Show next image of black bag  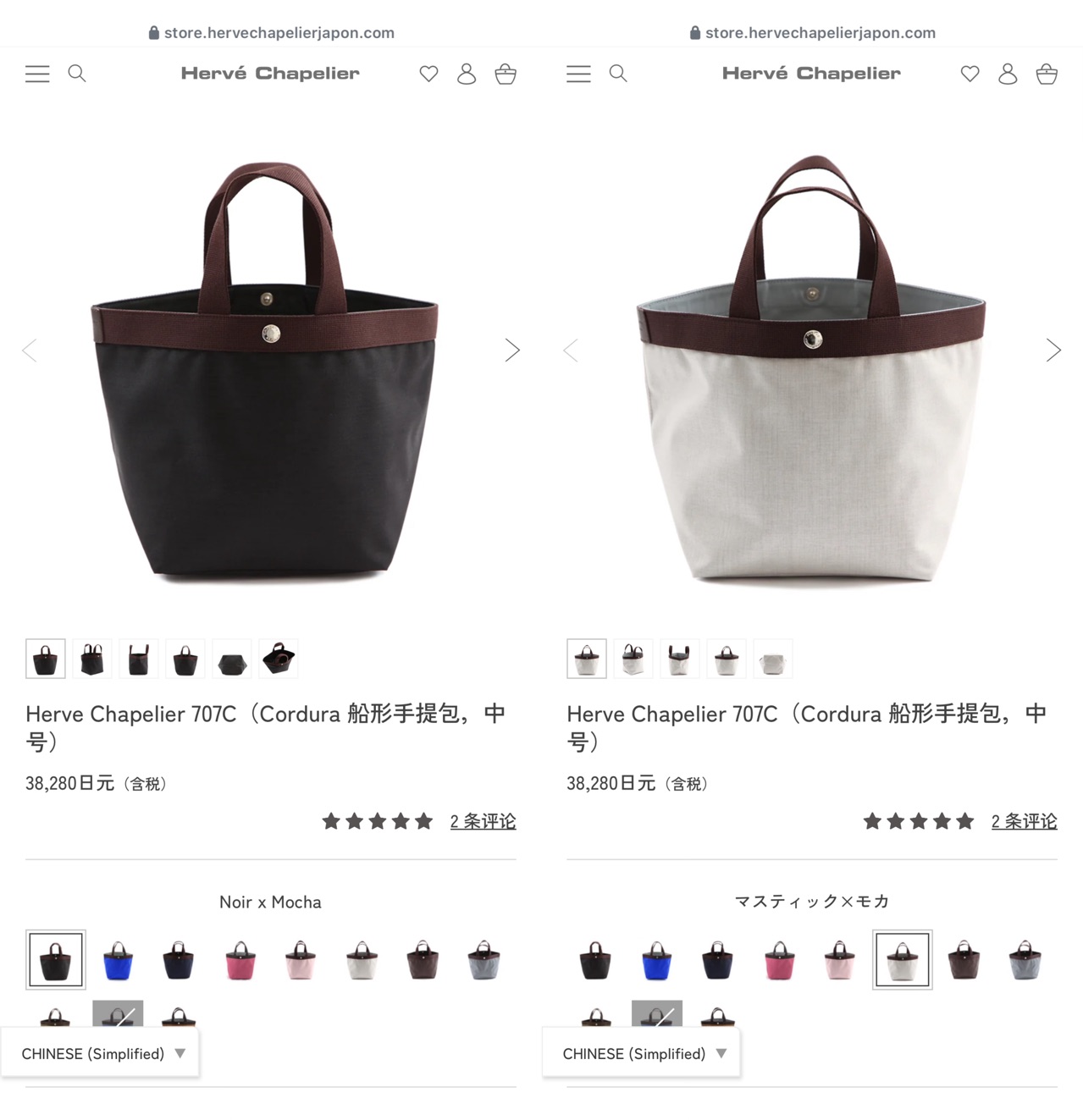coord(512,350)
